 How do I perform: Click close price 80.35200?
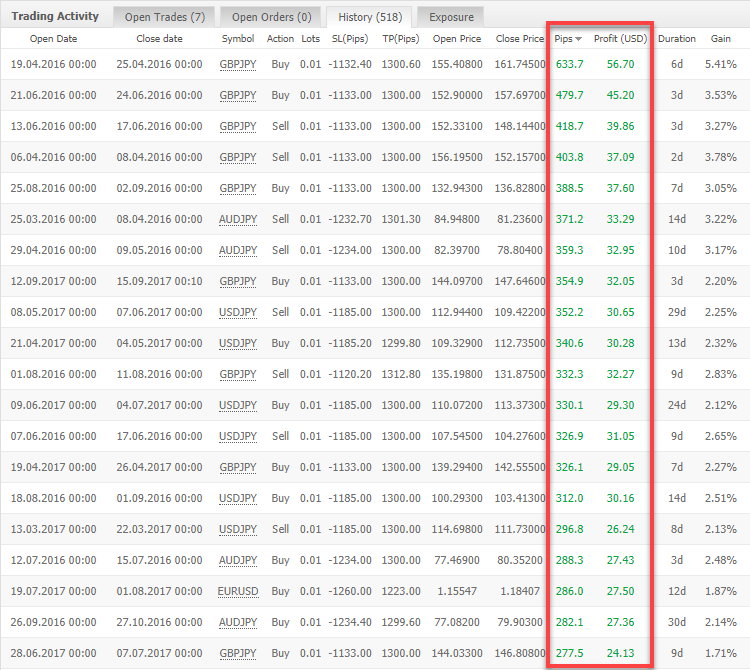coord(520,560)
